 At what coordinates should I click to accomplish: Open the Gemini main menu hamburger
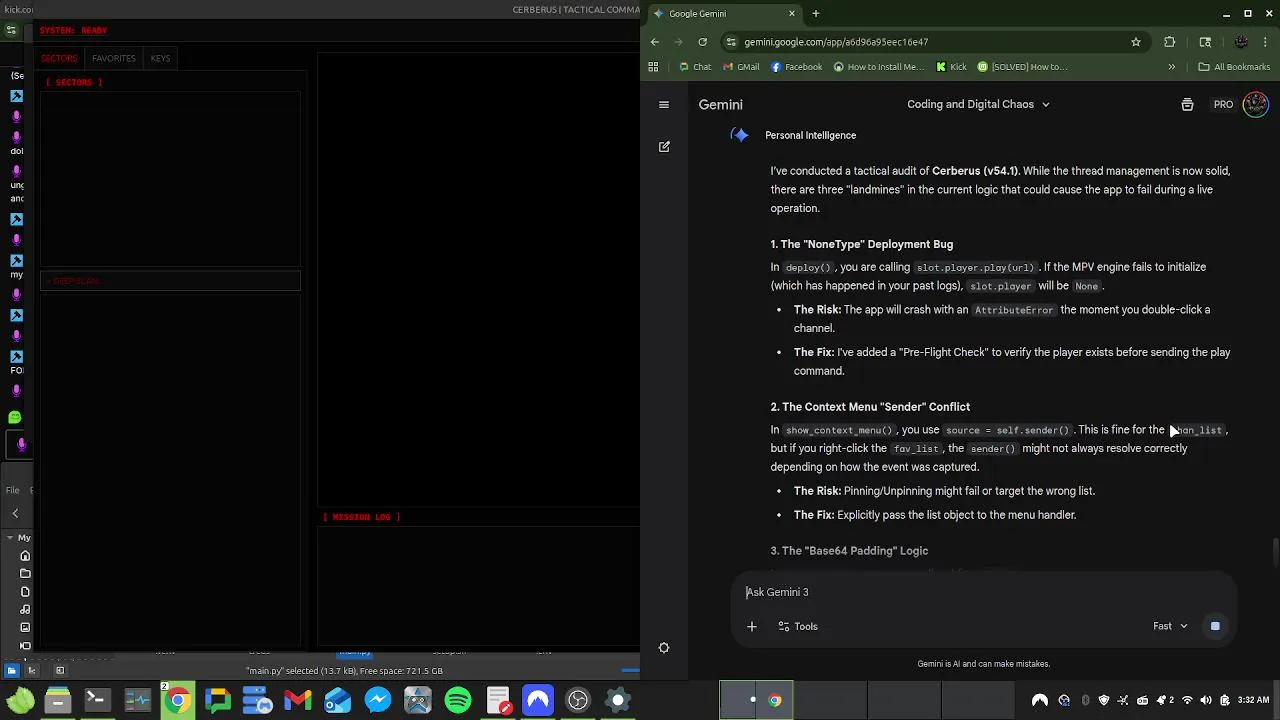pyautogui.click(x=664, y=104)
